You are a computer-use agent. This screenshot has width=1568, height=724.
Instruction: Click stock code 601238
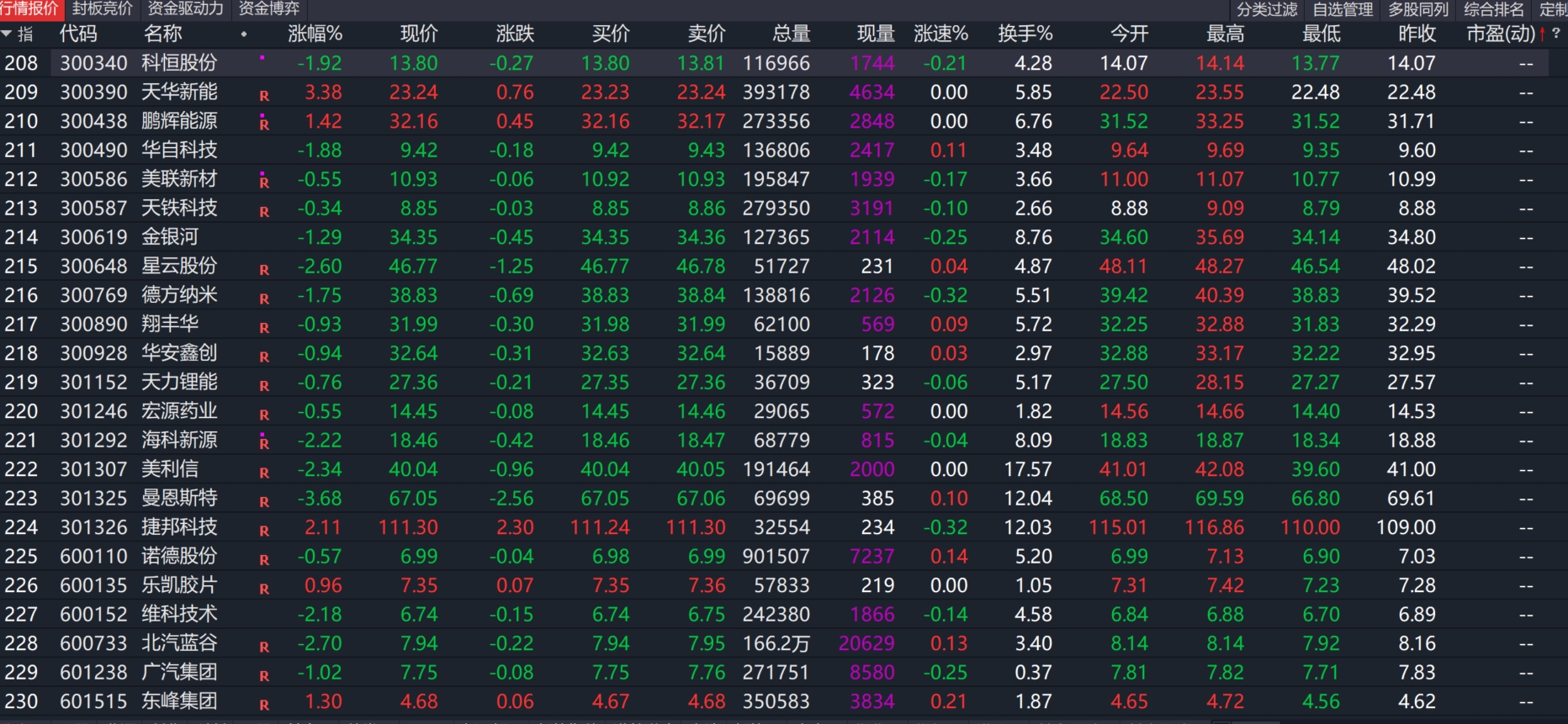93,673
